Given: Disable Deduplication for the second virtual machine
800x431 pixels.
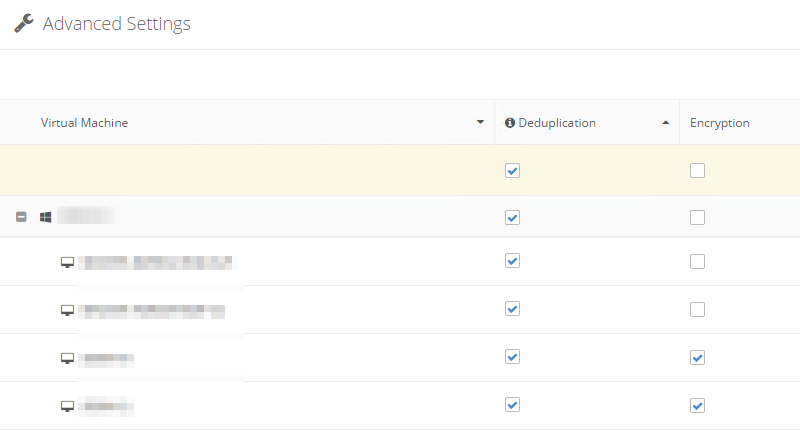Looking at the screenshot, I should (513, 309).
